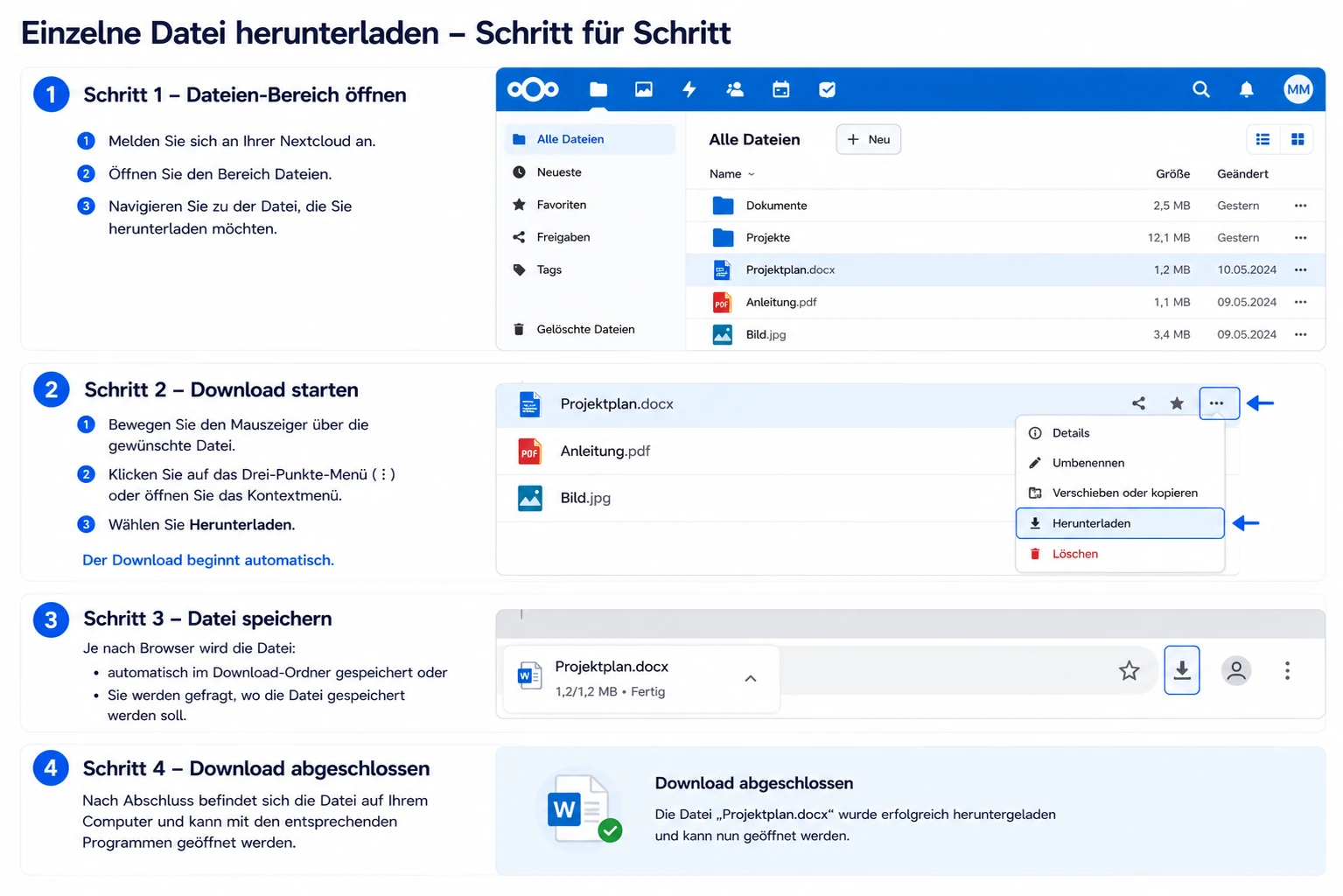Click browser bookmark star icon
1343x896 pixels.
click(1130, 671)
